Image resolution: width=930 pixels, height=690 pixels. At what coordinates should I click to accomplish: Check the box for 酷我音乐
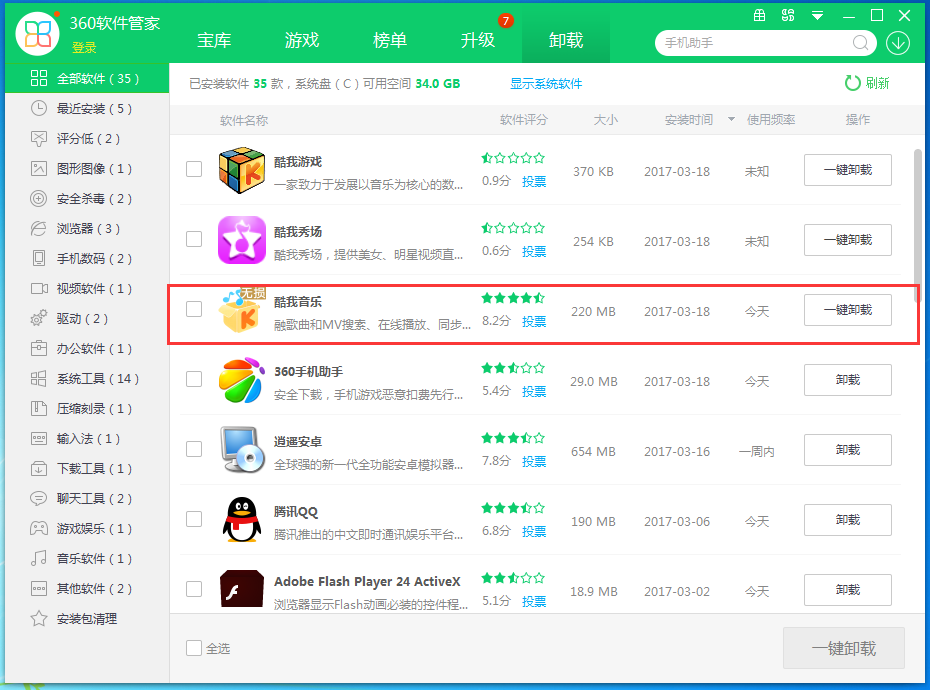coord(194,309)
